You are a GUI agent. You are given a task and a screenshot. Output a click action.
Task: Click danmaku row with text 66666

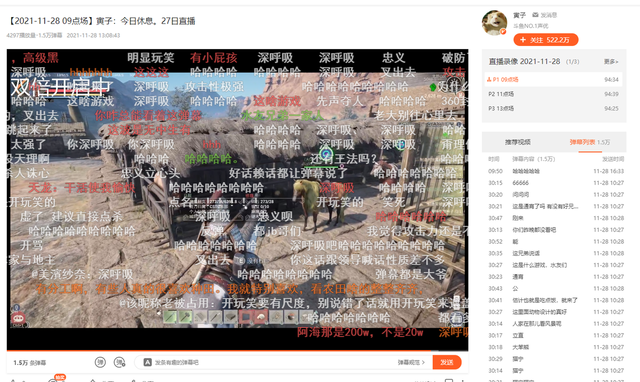(556, 183)
